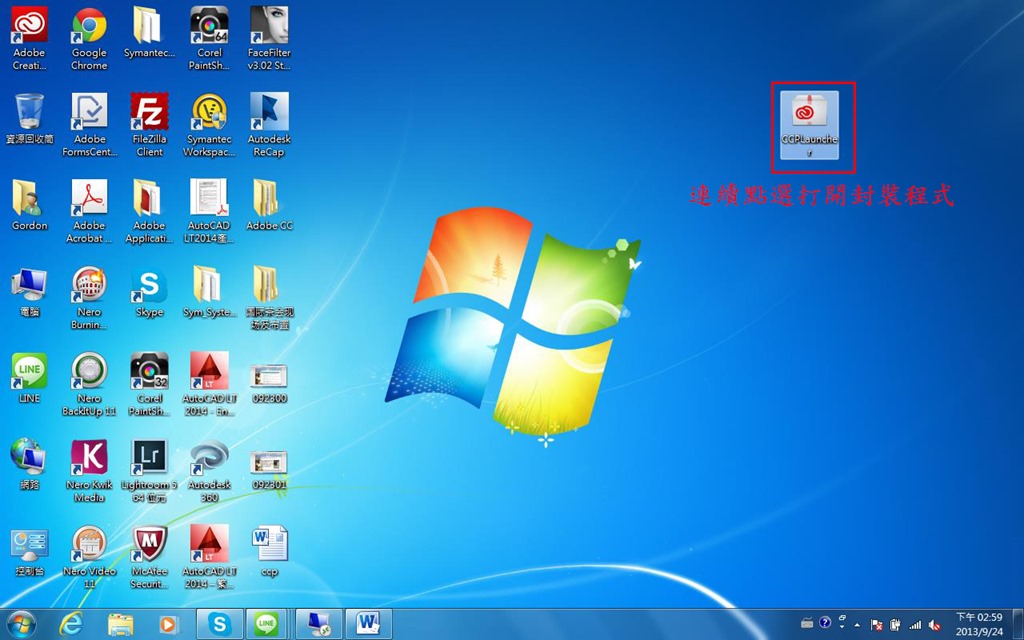This screenshot has height=640, width=1024.
Task: Select the Nero BackItUp 11 shortcut
Action: 89,384
